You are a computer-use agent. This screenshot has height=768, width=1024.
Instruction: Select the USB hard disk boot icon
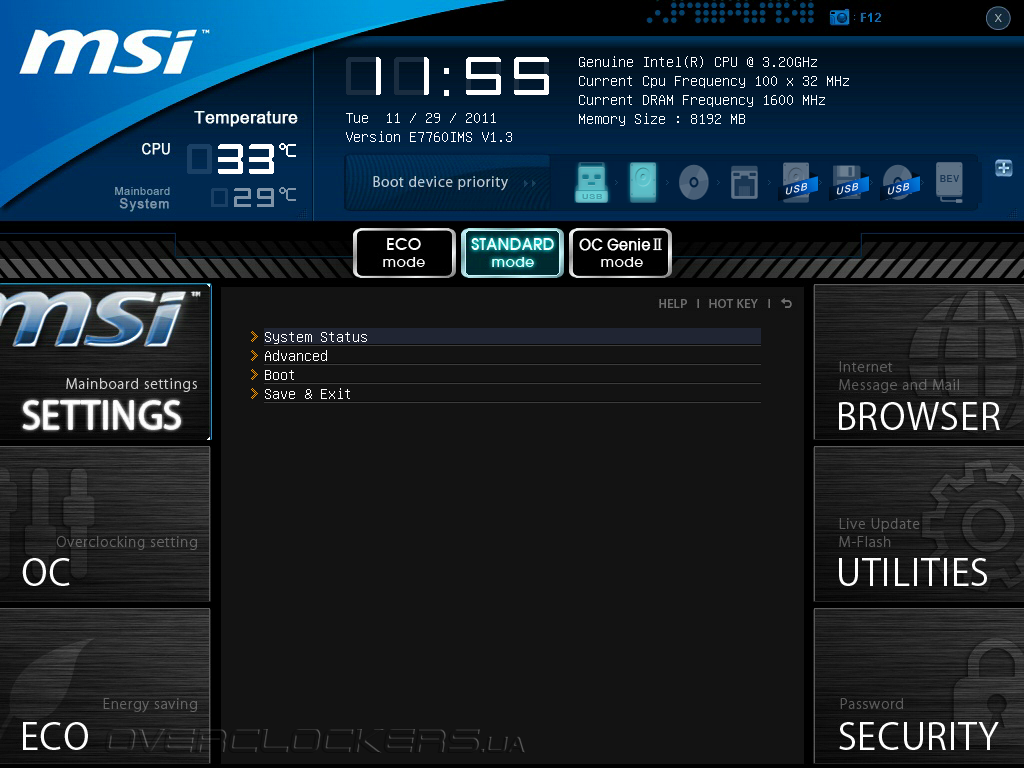pos(799,182)
